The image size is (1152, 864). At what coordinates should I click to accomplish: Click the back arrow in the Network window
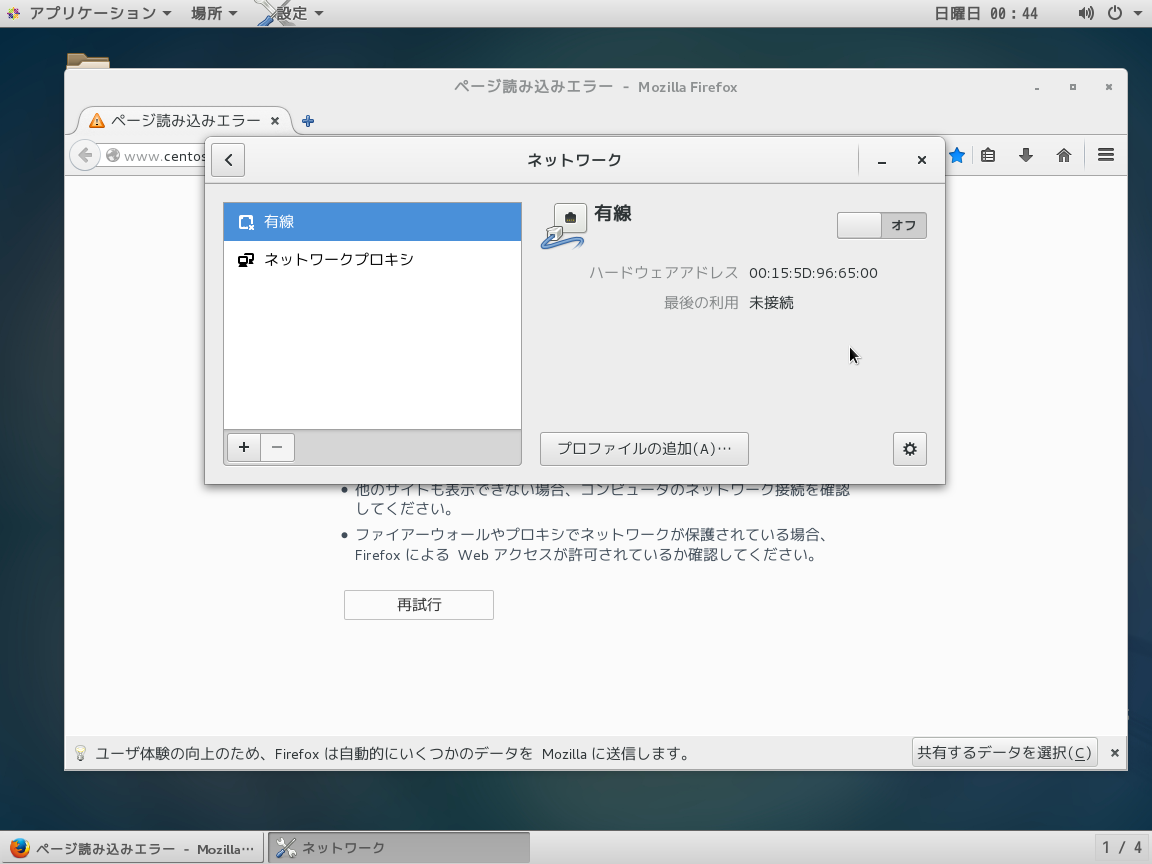point(228,160)
